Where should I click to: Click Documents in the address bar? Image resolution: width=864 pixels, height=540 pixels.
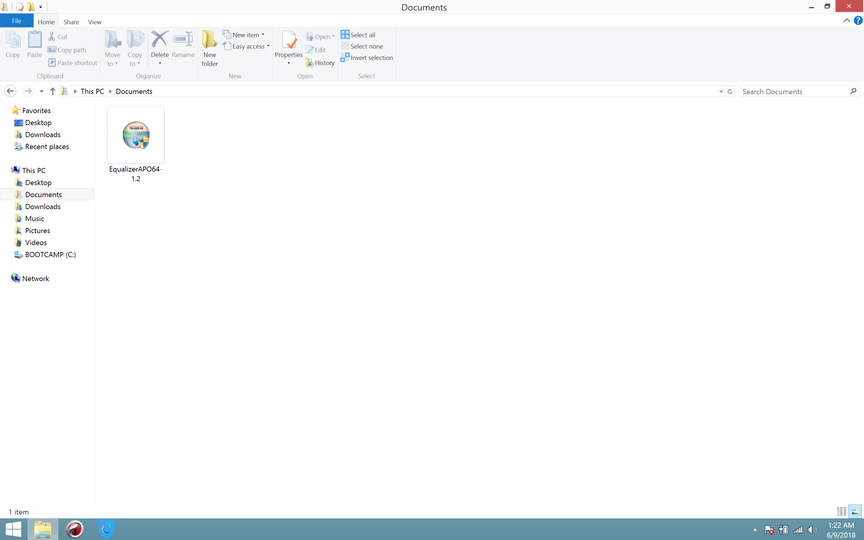tap(134, 91)
